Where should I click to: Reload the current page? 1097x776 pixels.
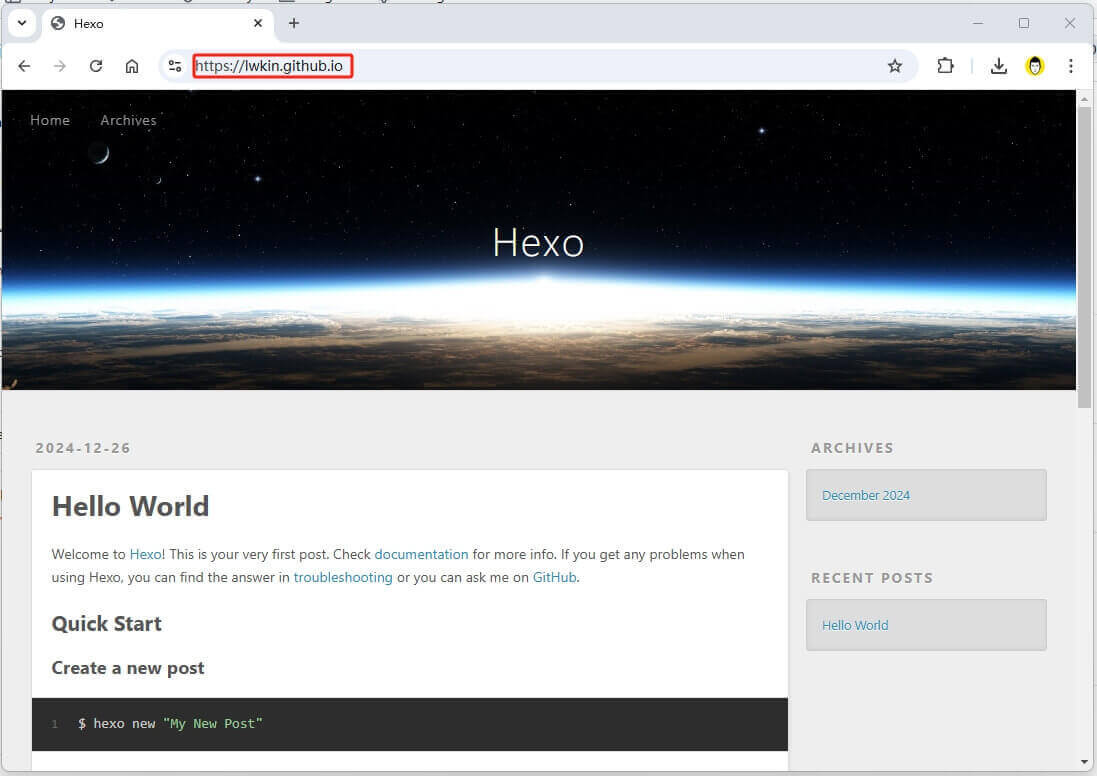coord(96,66)
